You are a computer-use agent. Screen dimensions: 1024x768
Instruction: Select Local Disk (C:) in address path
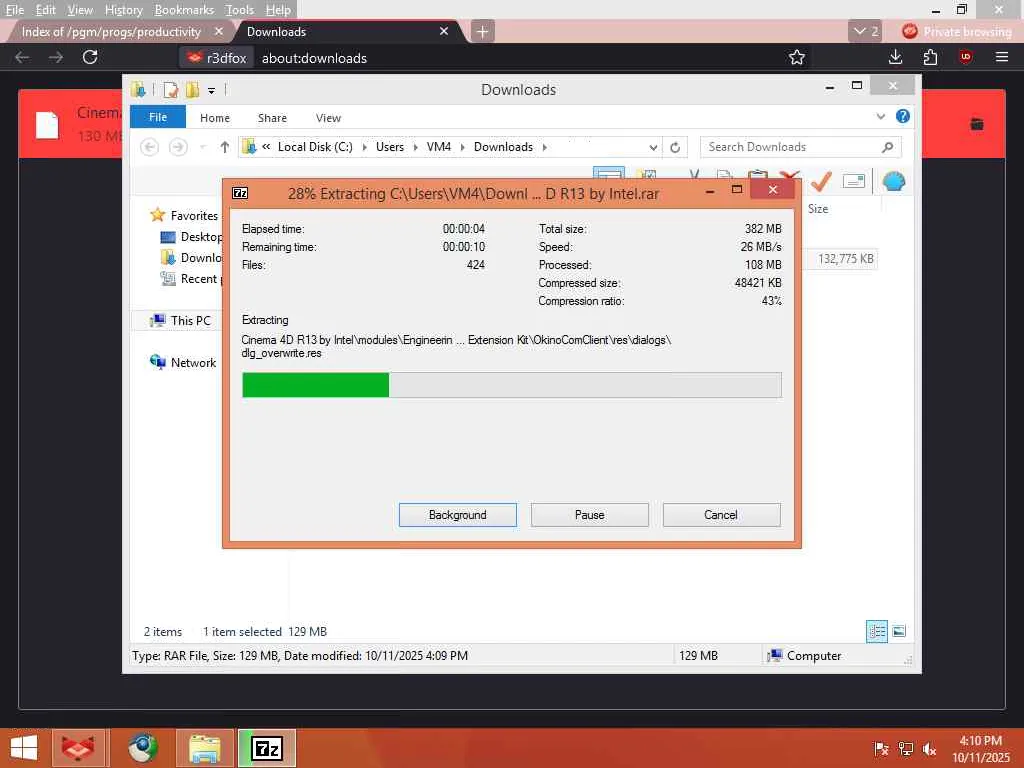tap(315, 147)
